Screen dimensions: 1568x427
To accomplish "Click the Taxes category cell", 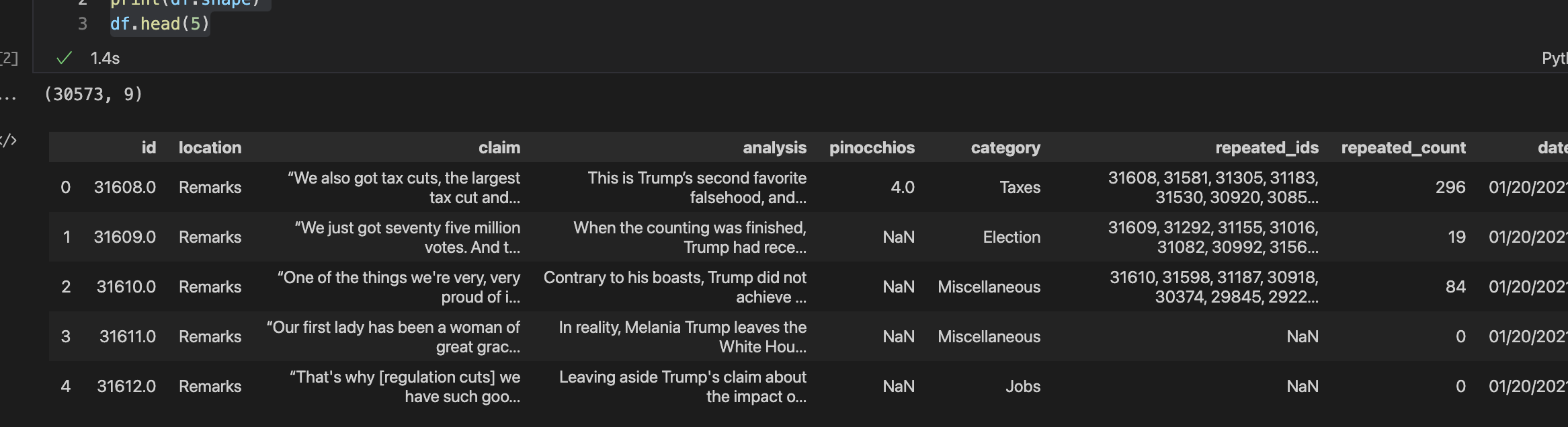I will 1019,188.
